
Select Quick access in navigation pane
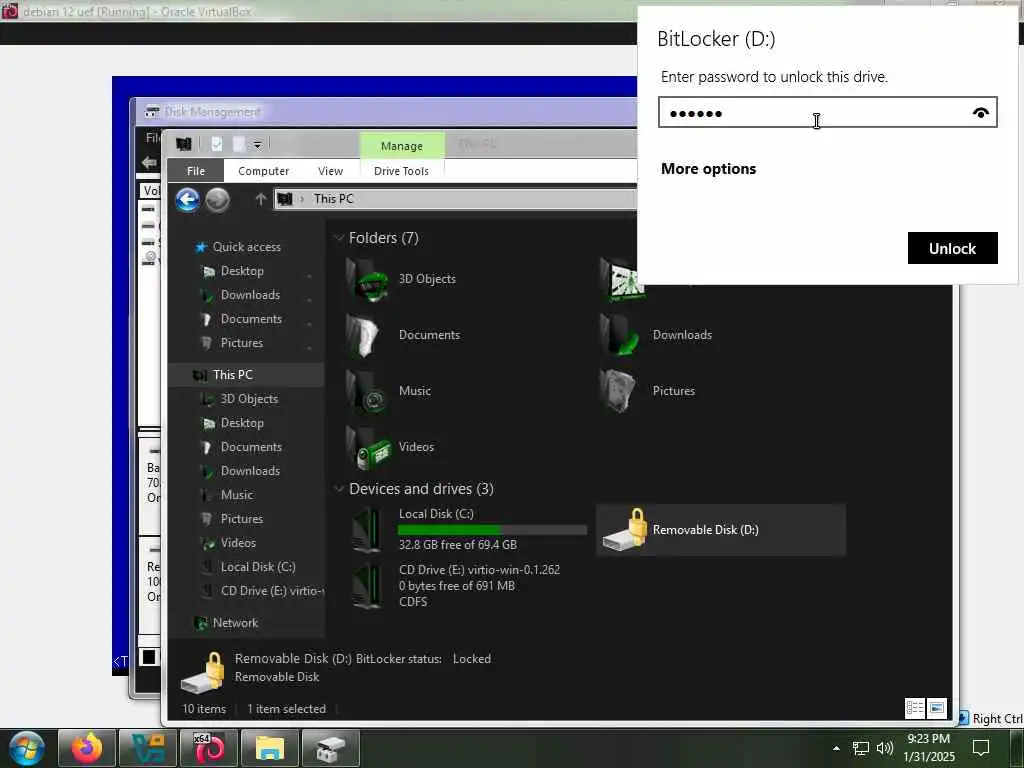246,247
